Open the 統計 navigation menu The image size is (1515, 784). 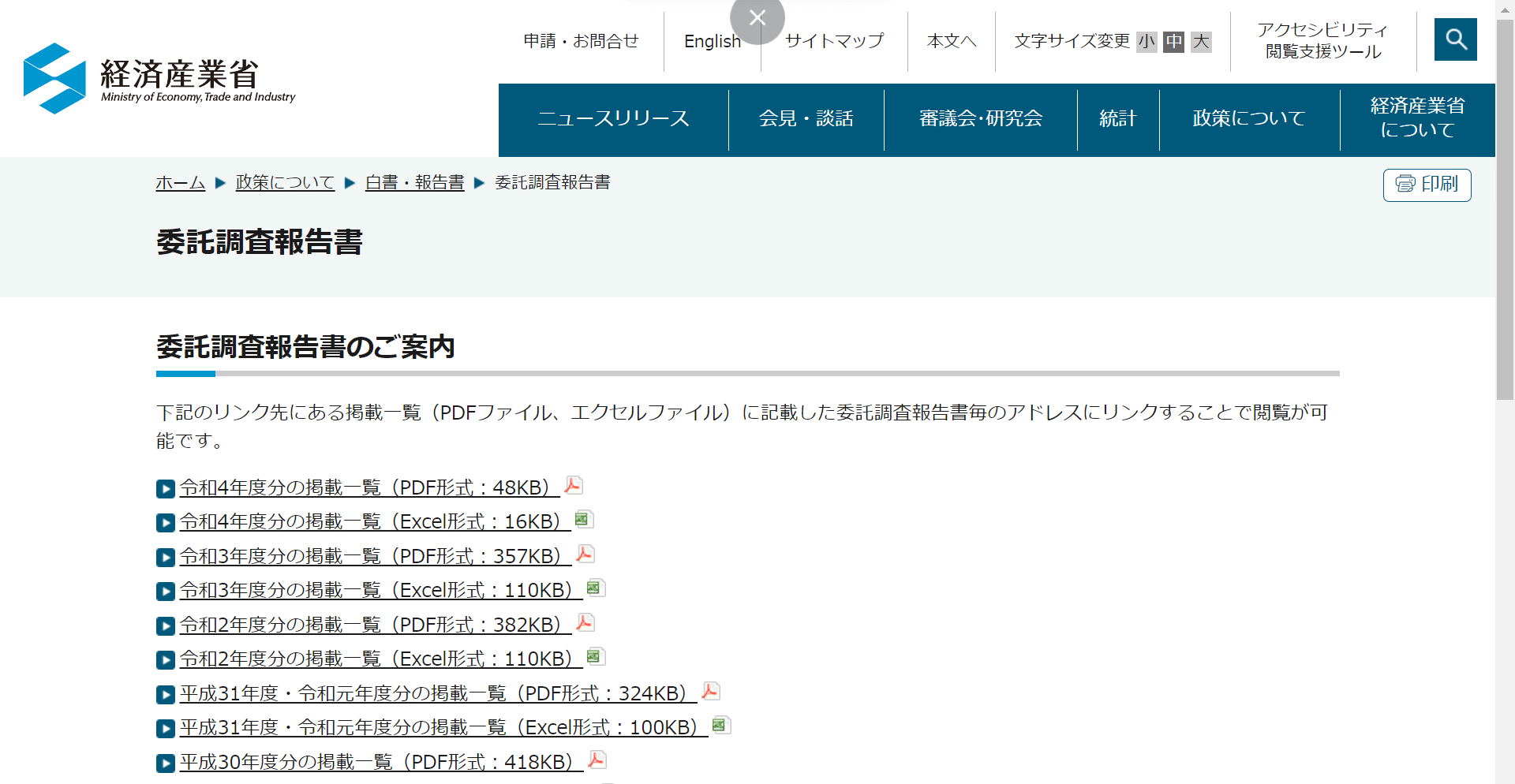tap(1117, 119)
